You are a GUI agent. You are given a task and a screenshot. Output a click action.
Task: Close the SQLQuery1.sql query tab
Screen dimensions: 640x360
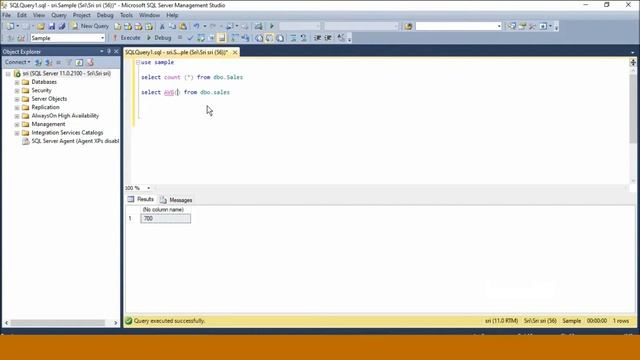pos(235,52)
